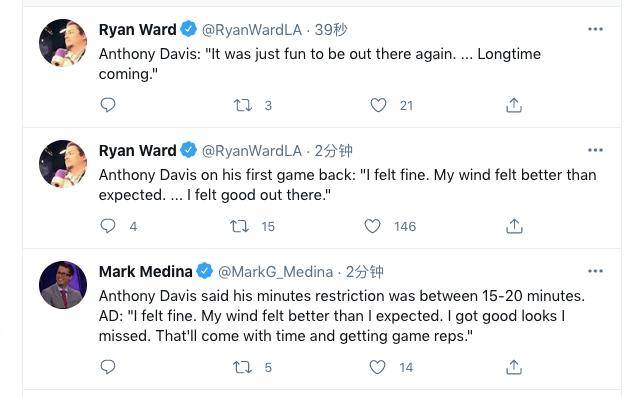
Task: View Mark Medina's profile picture
Action: coord(63,285)
